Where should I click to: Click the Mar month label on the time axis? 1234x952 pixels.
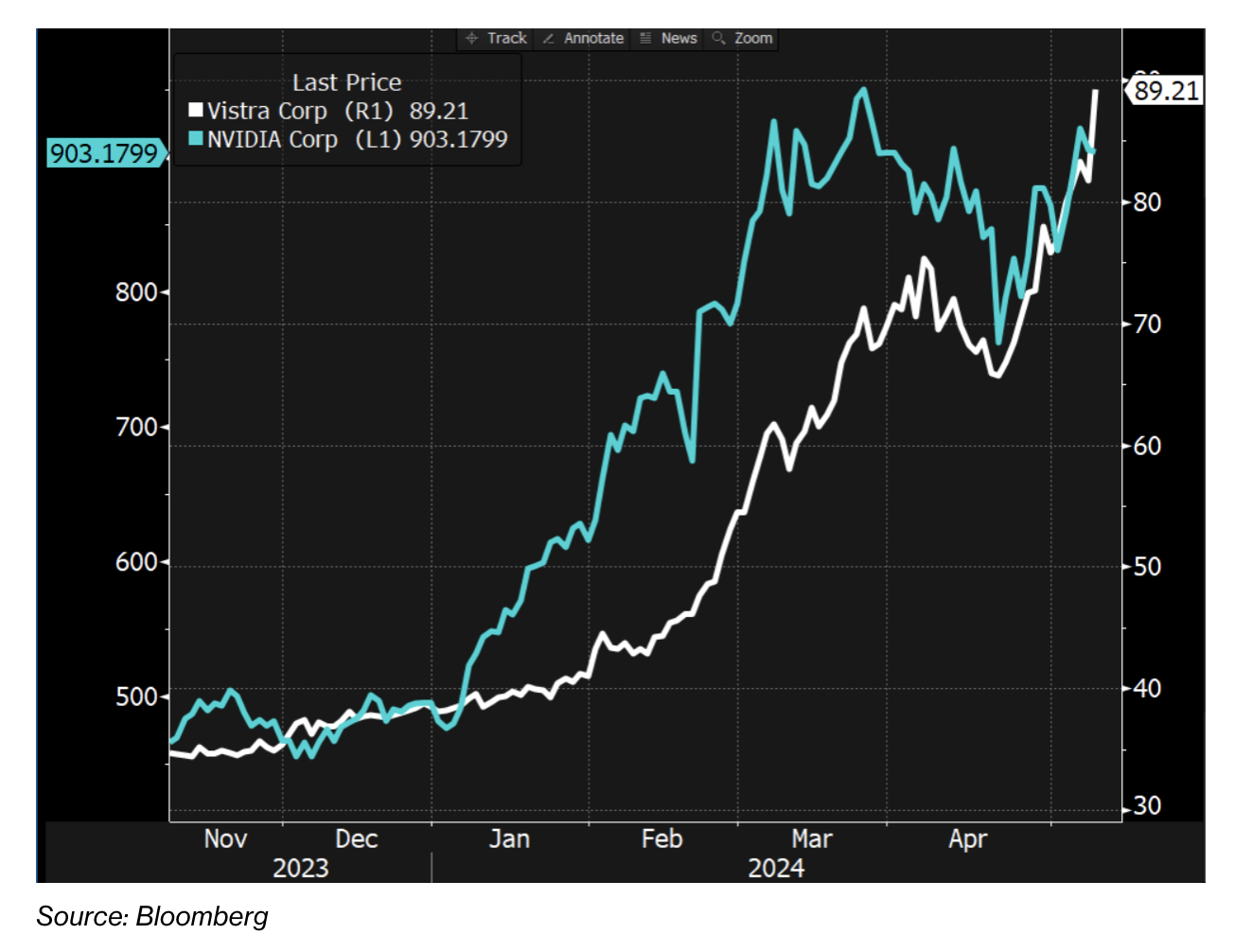(812, 839)
